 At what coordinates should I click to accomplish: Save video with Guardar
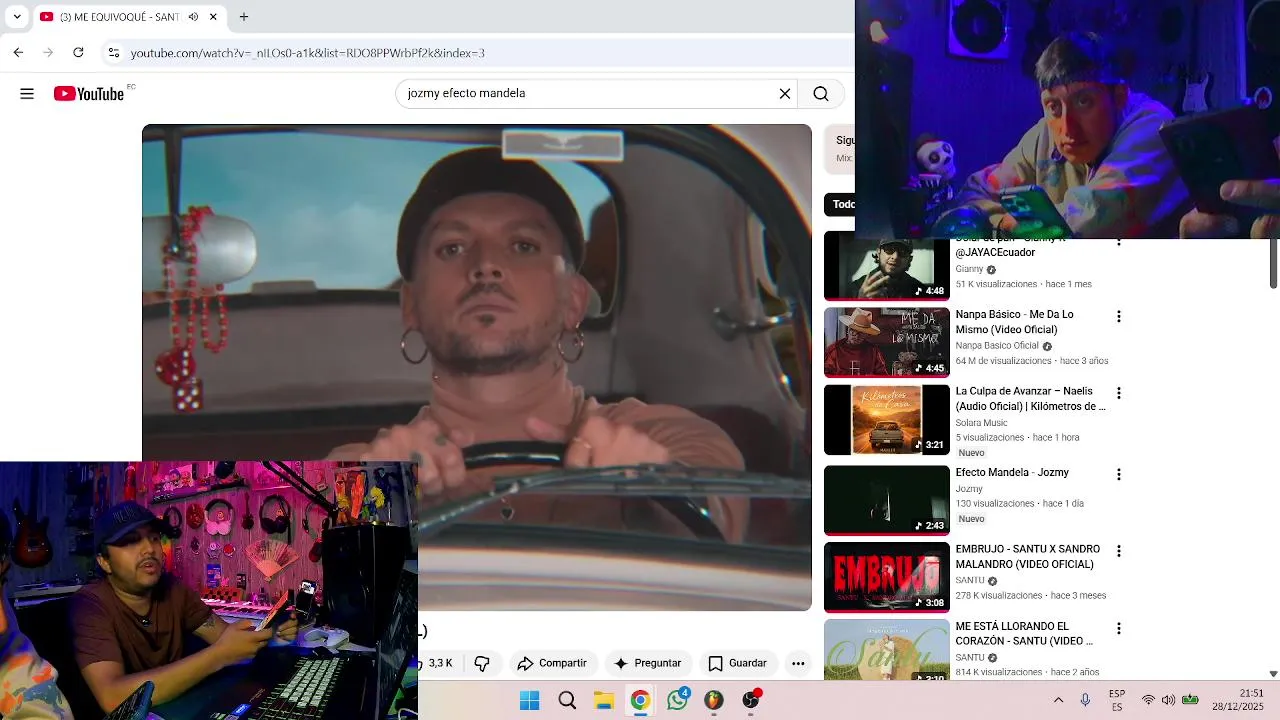738,663
